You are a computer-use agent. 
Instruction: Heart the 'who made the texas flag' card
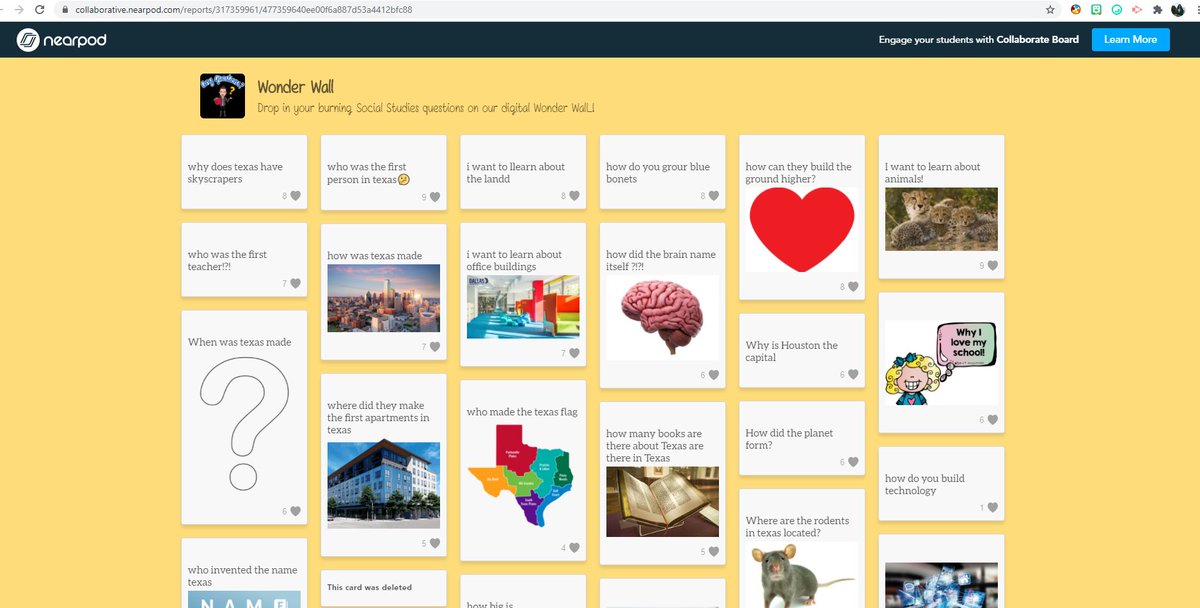[574, 548]
